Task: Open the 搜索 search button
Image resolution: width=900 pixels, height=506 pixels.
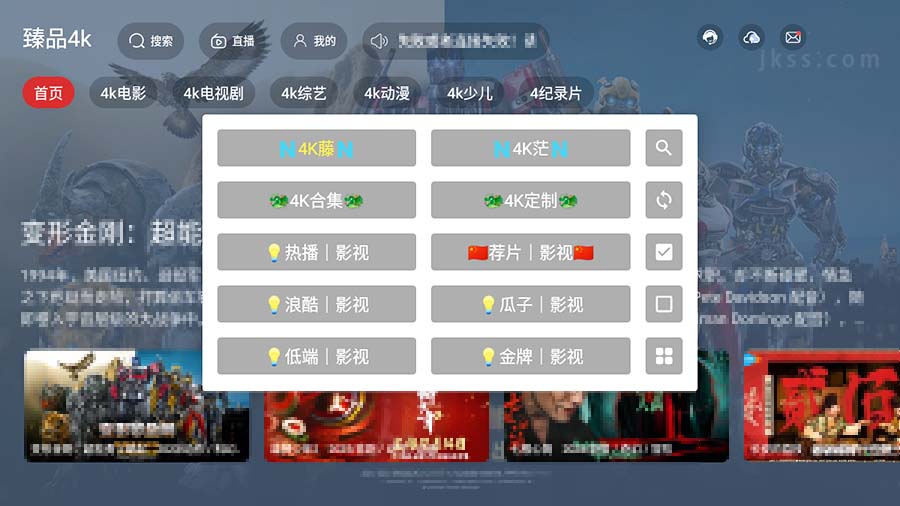Action: coord(151,41)
